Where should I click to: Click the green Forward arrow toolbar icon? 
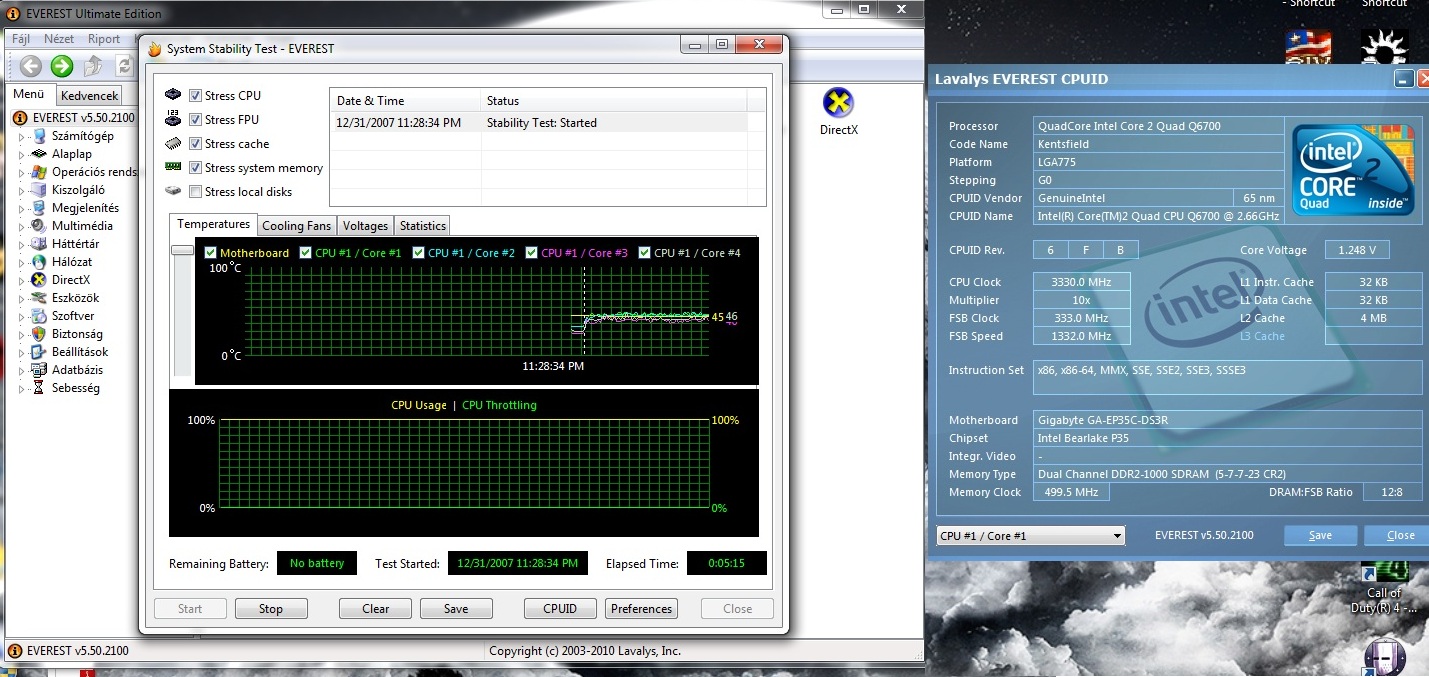pyautogui.click(x=62, y=66)
